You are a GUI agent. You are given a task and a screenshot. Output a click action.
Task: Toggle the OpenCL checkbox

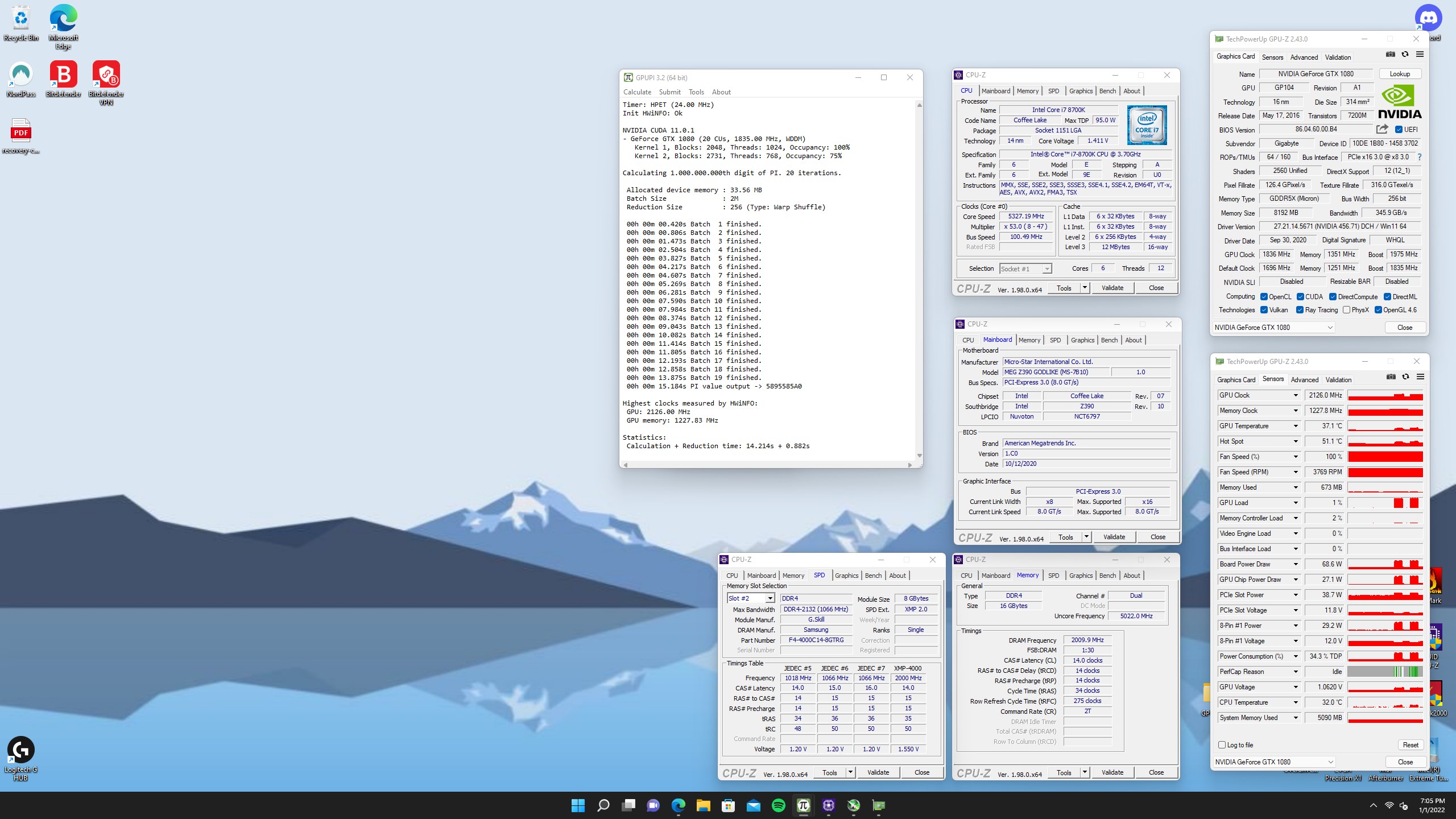(x=1264, y=297)
